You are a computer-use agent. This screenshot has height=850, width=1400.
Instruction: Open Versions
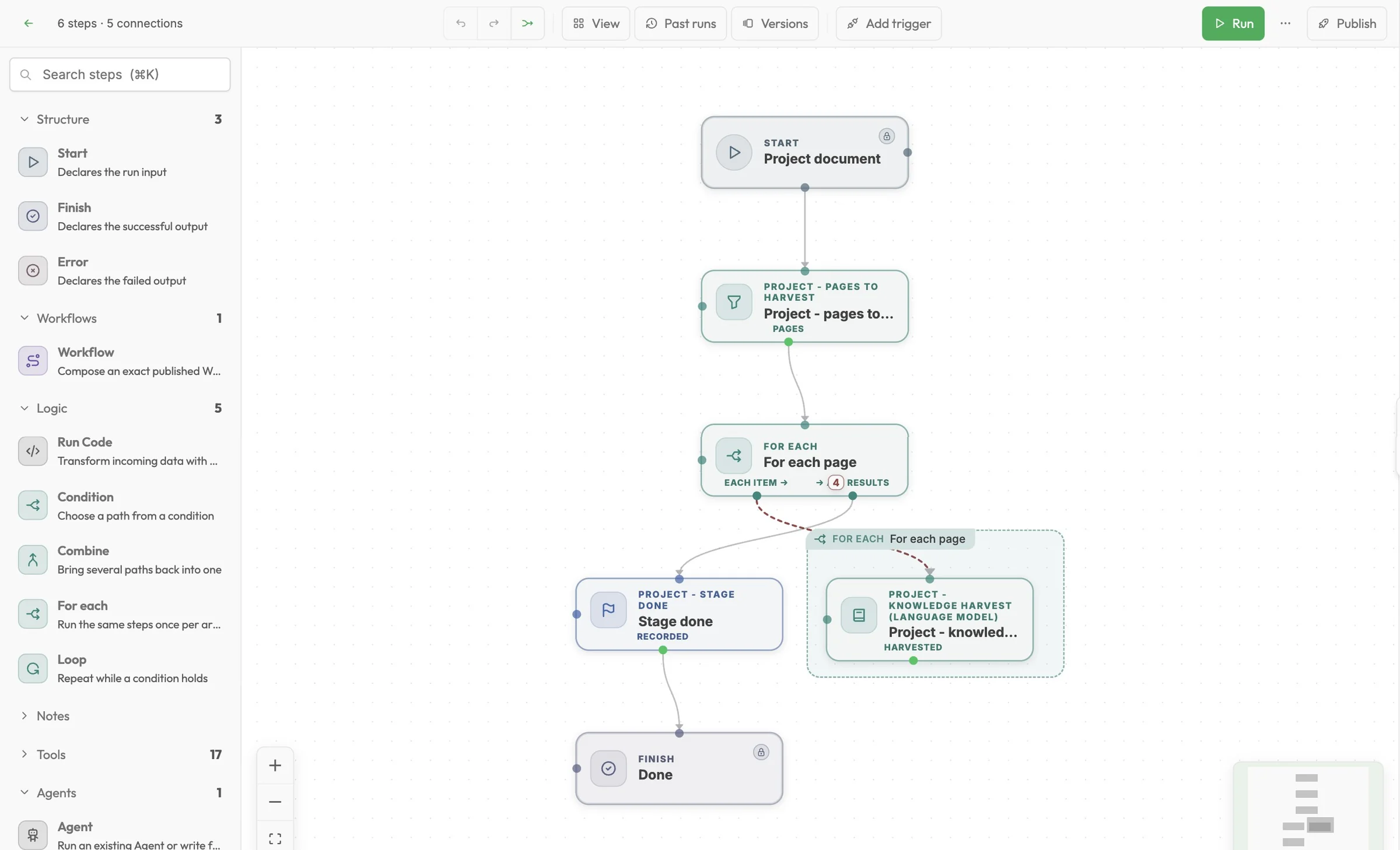(x=775, y=23)
